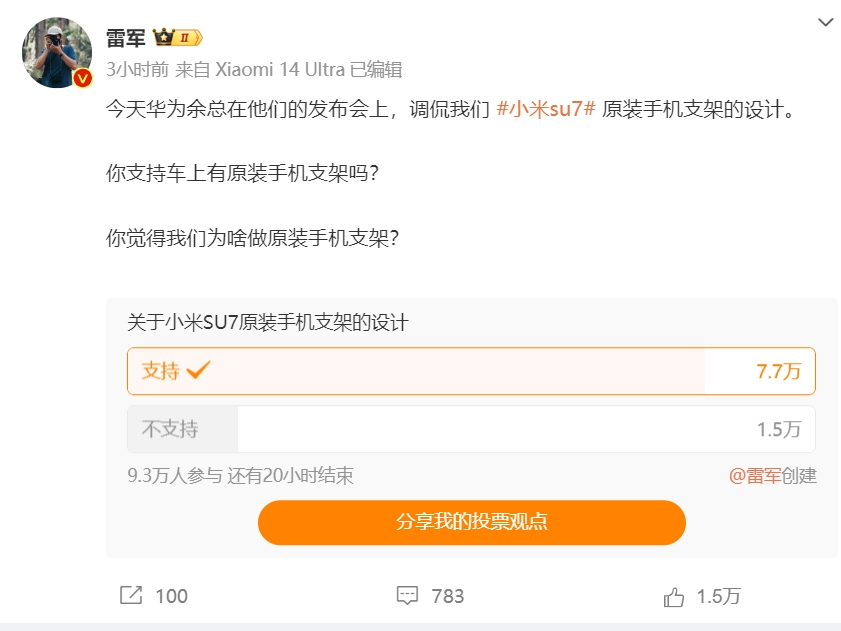Click the 3小时前 timestamp
The height and width of the screenshot is (631, 841).
137,69
